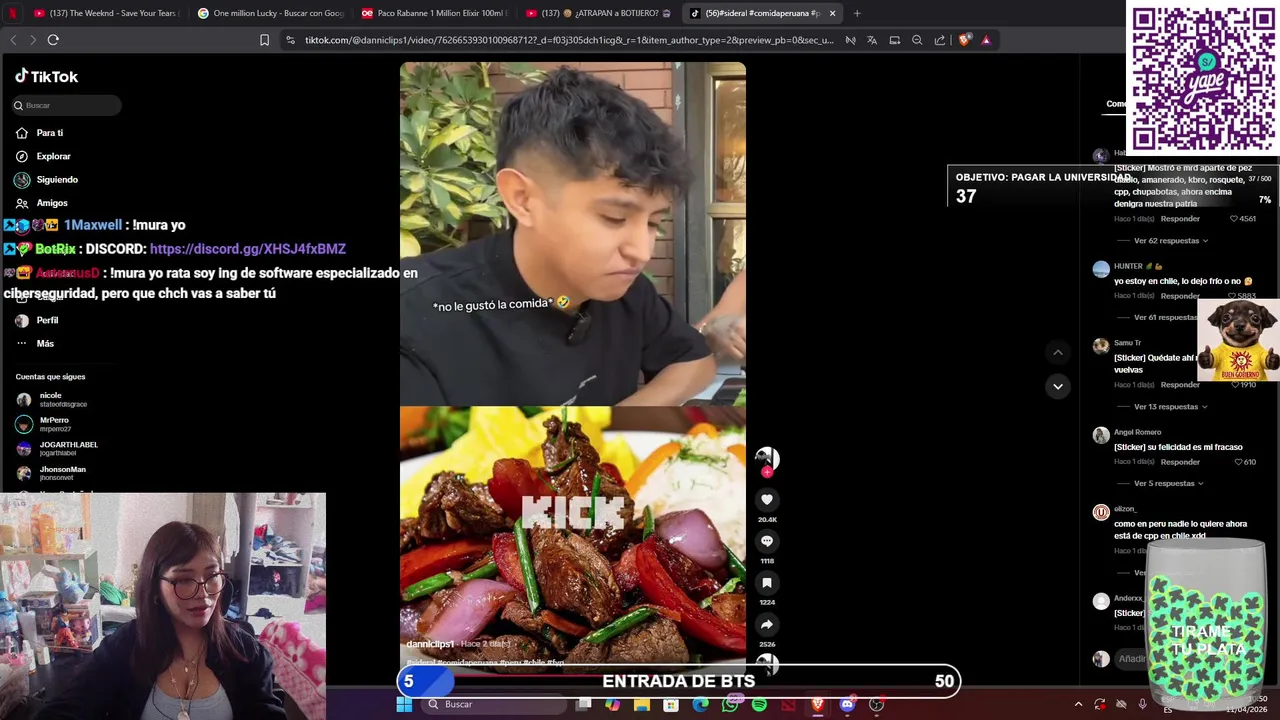Share the video with the arrow icon
This screenshot has height=720, width=1280.
pyautogui.click(x=767, y=624)
